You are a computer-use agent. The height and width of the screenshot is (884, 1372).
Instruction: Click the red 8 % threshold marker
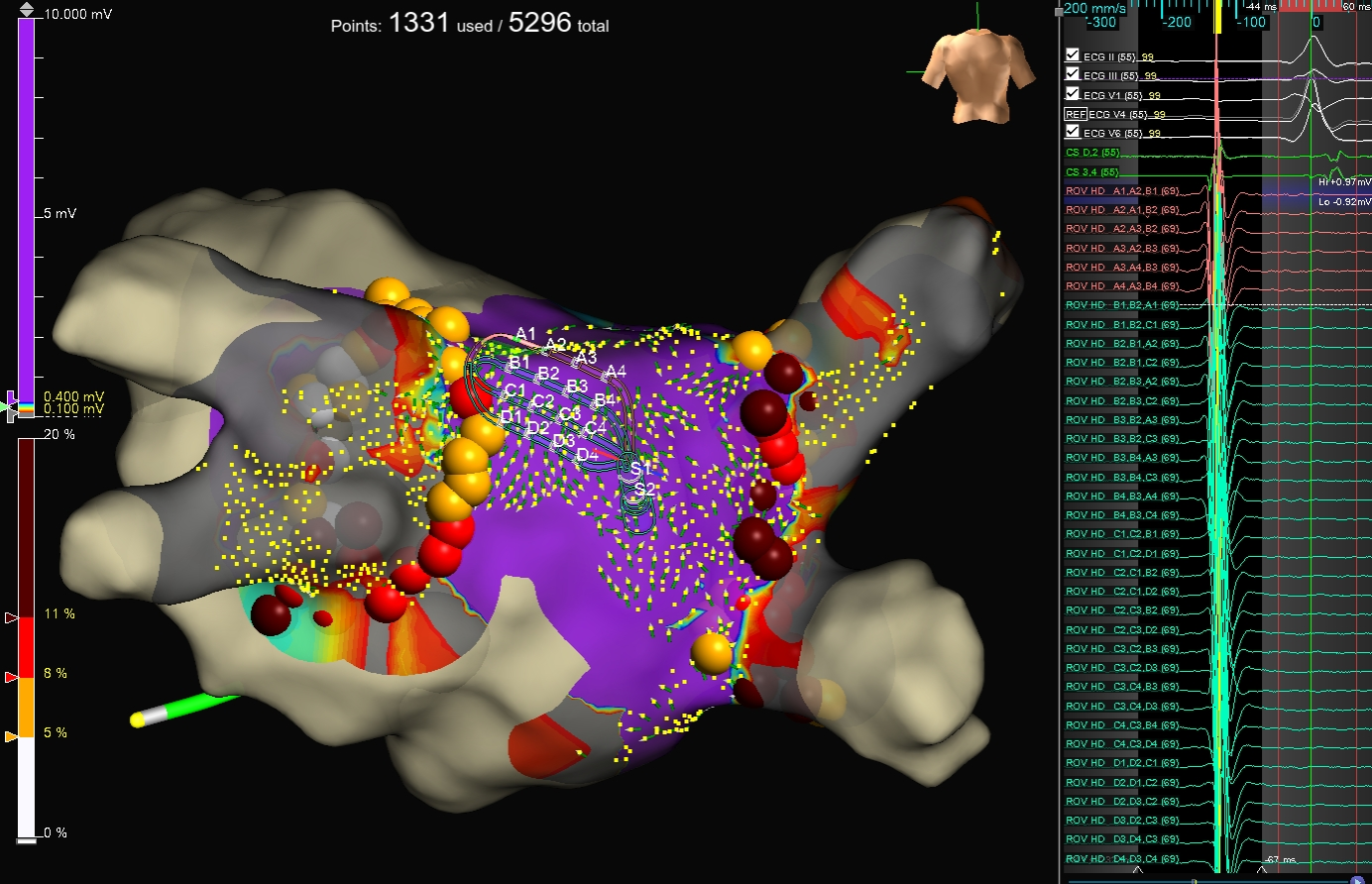pyautogui.click(x=12, y=677)
